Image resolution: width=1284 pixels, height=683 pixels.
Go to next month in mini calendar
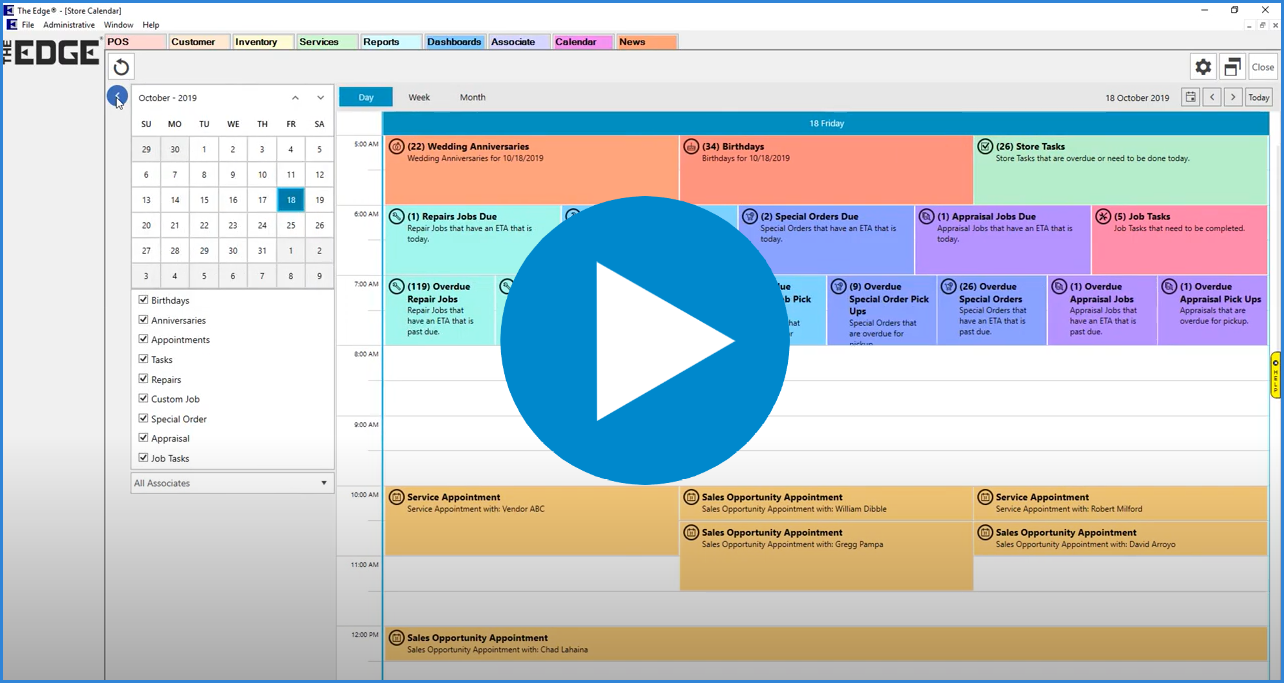[x=320, y=98]
